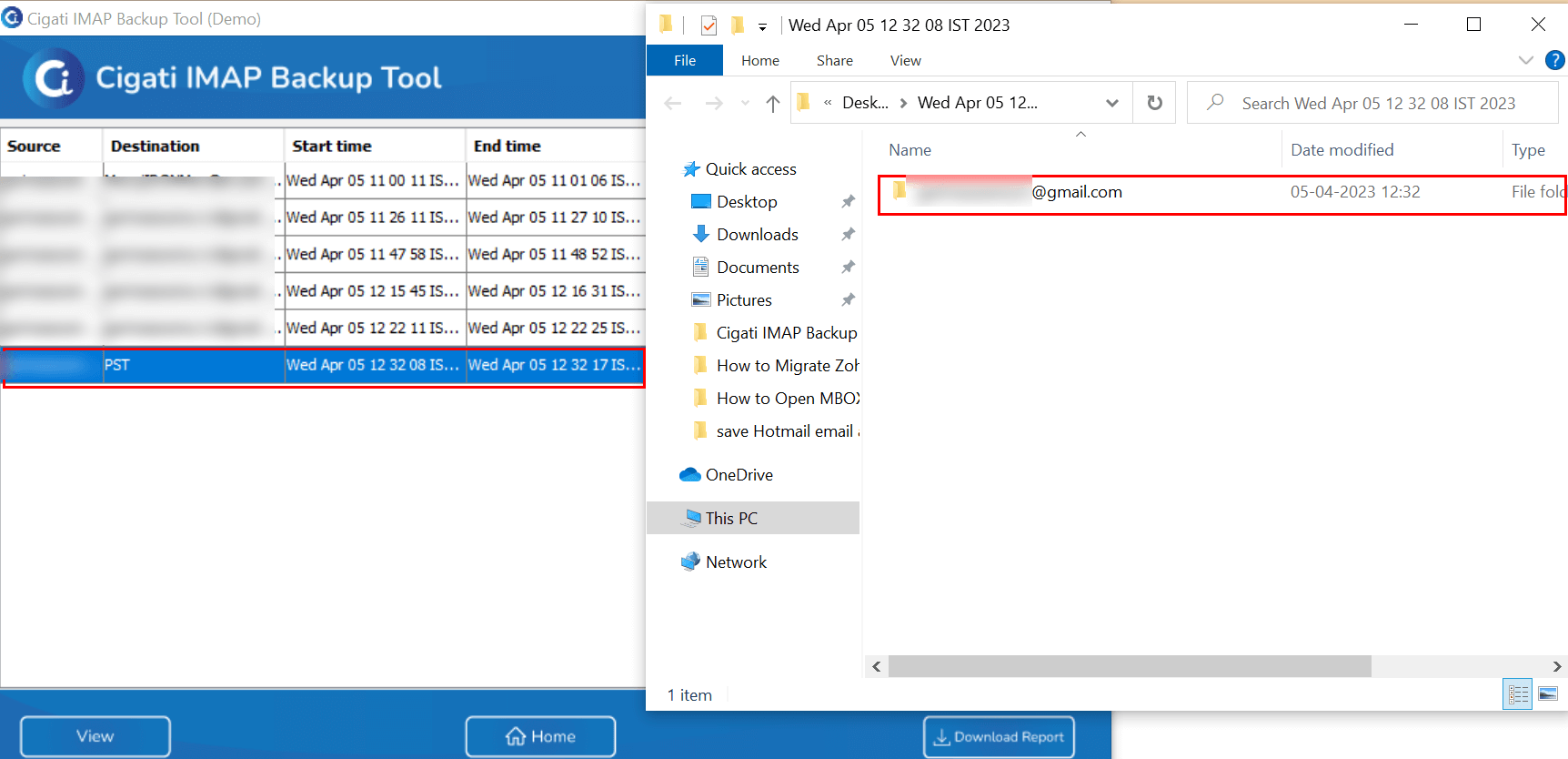
Task: Go forward using the Explorer forward arrow
Action: (x=714, y=103)
